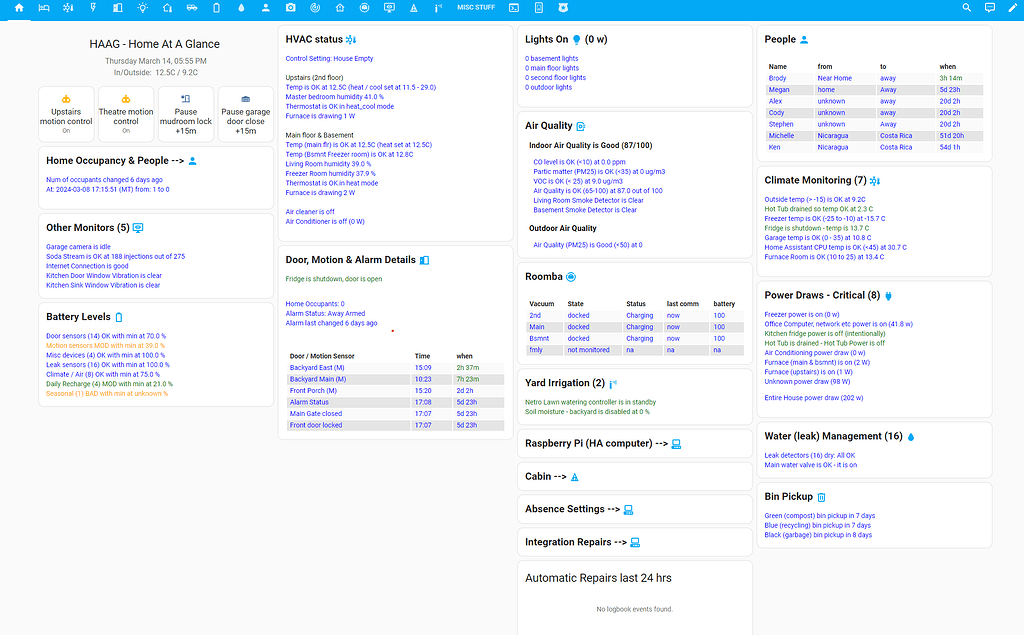Select the home view in the toolbar
Image resolution: width=1024 pixels, height=635 pixels.
pos(18,8)
